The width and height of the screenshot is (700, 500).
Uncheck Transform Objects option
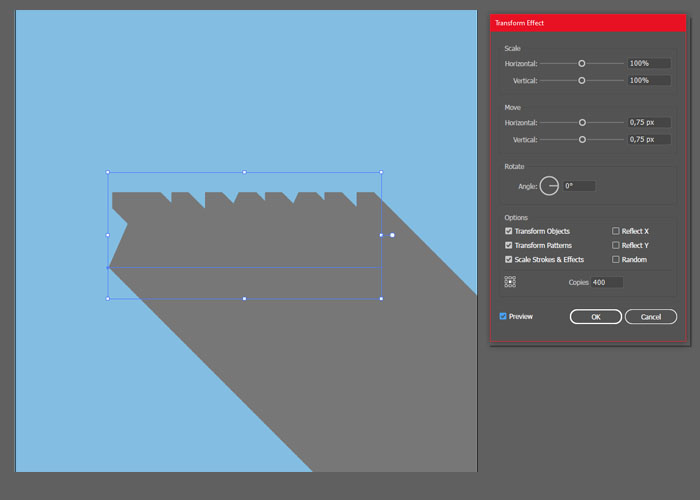point(509,231)
